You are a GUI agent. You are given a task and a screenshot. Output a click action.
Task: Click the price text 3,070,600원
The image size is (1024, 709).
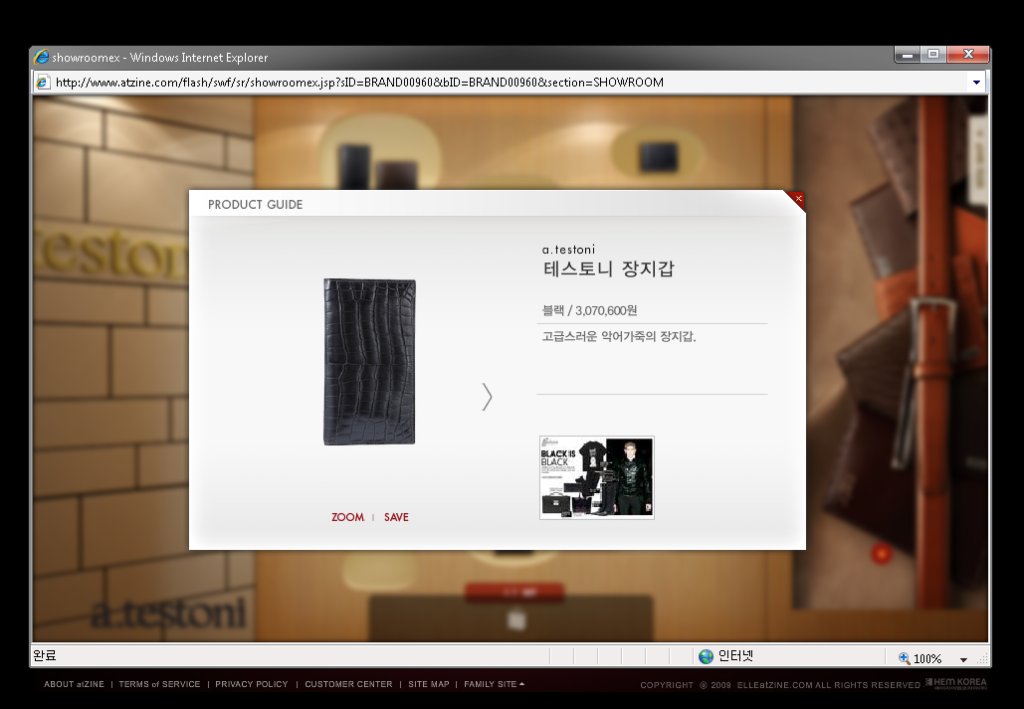click(x=606, y=311)
